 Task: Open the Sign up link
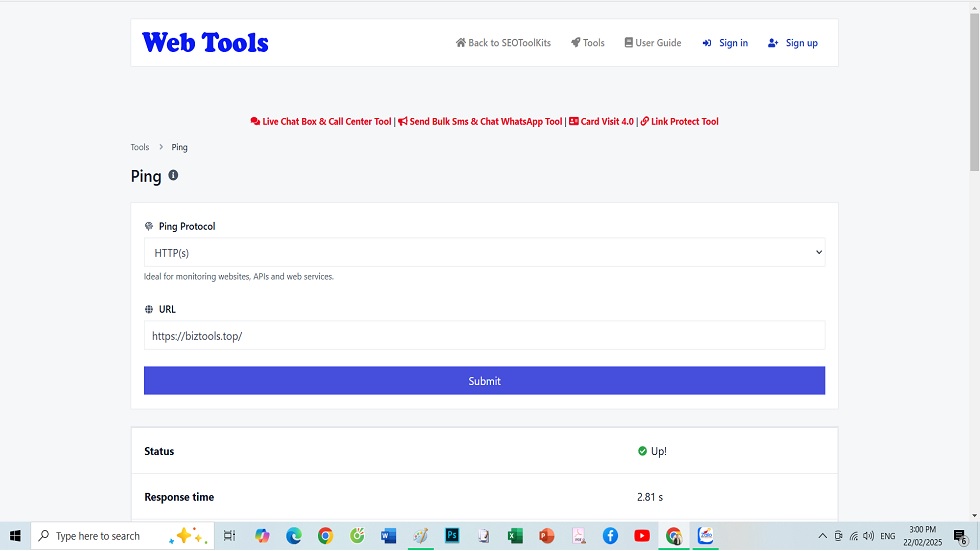[793, 43]
